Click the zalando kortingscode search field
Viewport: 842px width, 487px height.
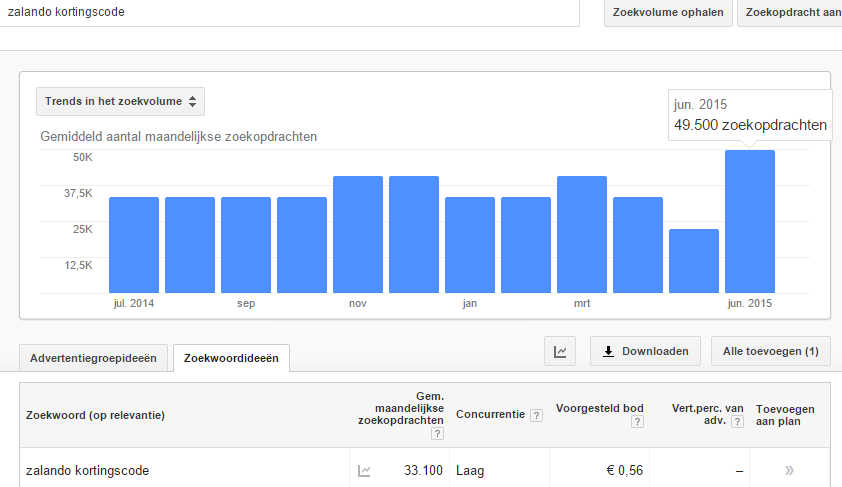(x=289, y=12)
